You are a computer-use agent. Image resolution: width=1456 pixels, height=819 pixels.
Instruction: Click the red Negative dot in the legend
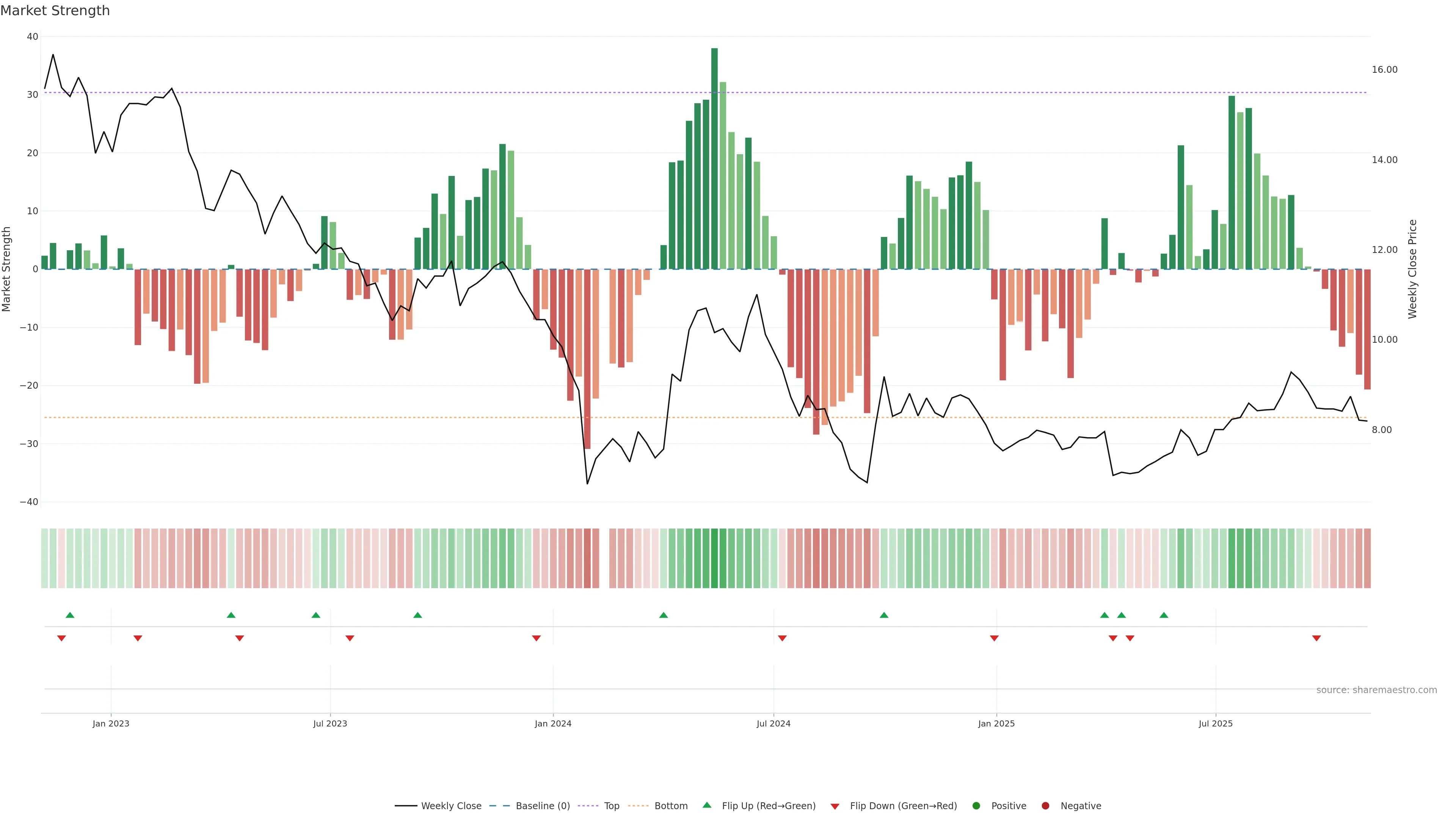click(1045, 806)
